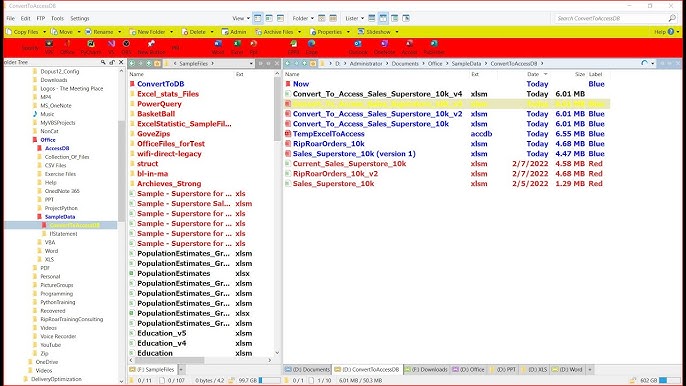Close the Folder Tree panel
The width and height of the screenshot is (686, 386).
(x=121, y=63)
